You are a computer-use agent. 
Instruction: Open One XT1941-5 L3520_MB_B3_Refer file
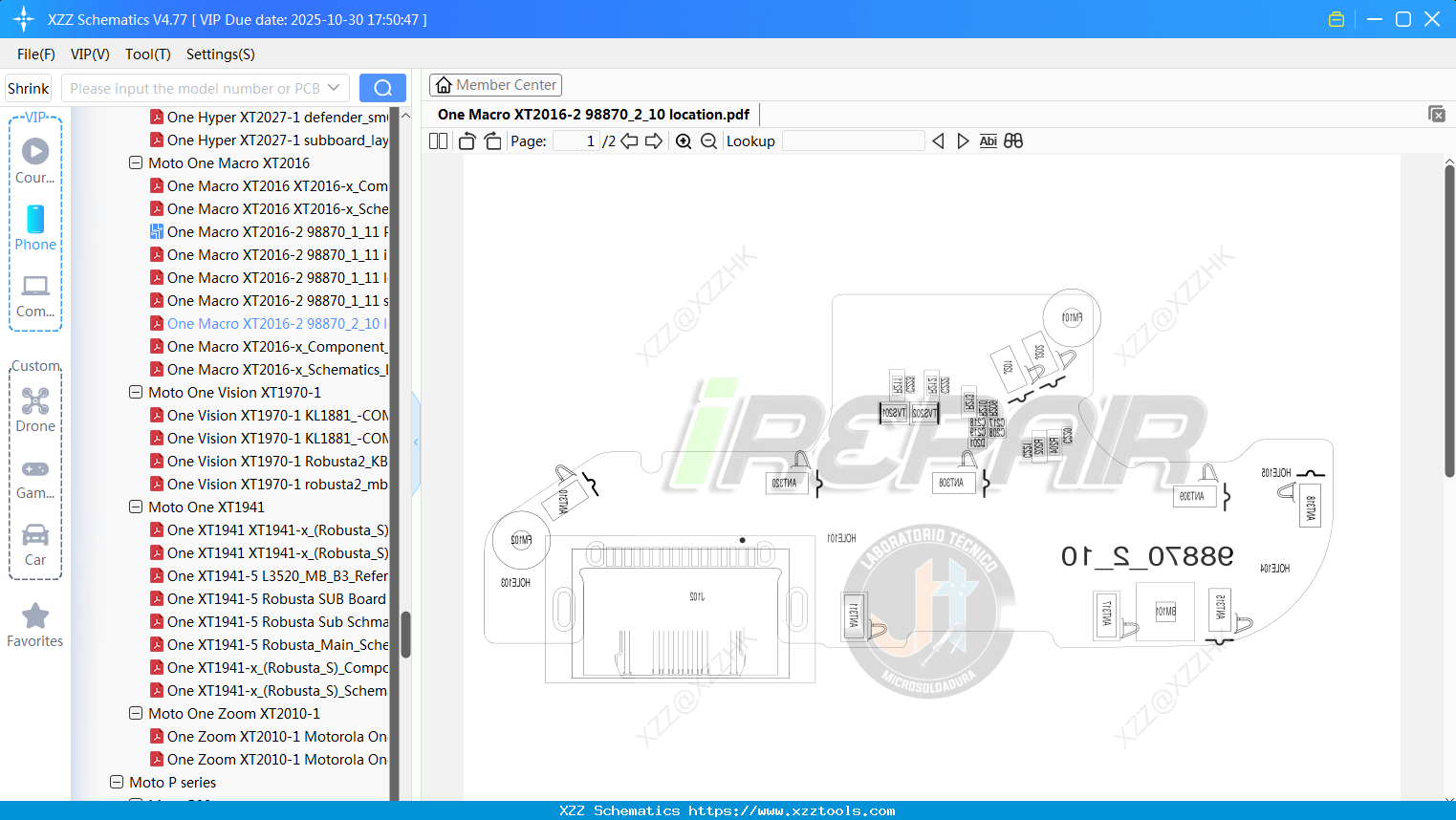269,575
